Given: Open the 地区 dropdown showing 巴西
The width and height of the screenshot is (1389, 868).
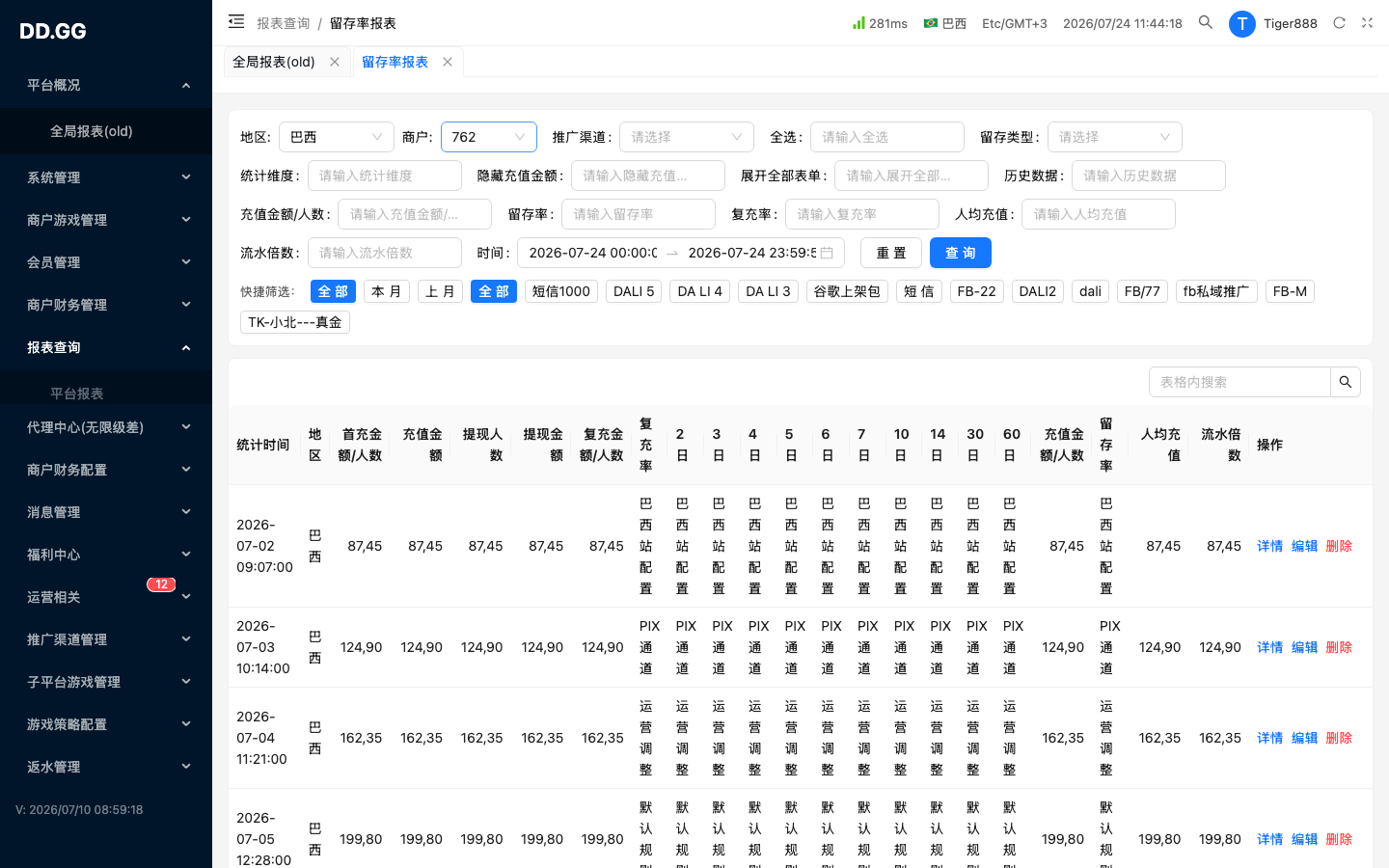Looking at the screenshot, I should pos(337,137).
